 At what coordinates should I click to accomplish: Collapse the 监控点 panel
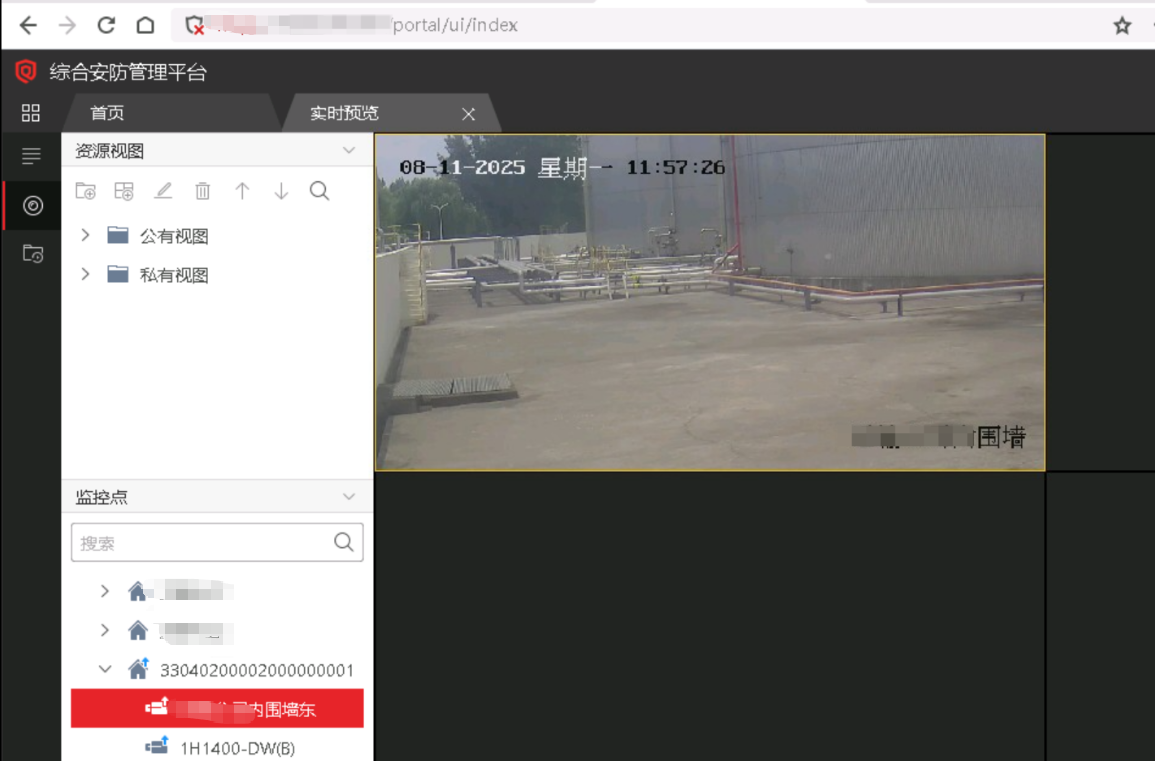[x=348, y=497]
